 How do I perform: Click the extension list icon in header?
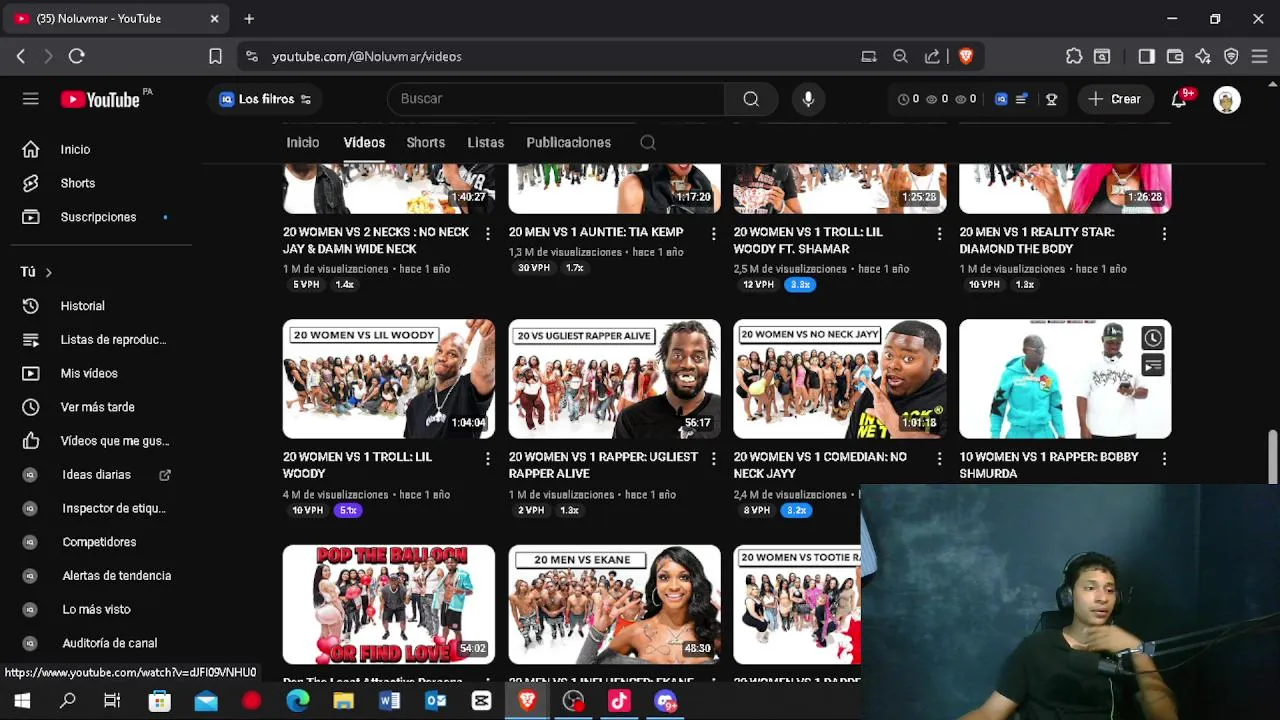click(1021, 99)
